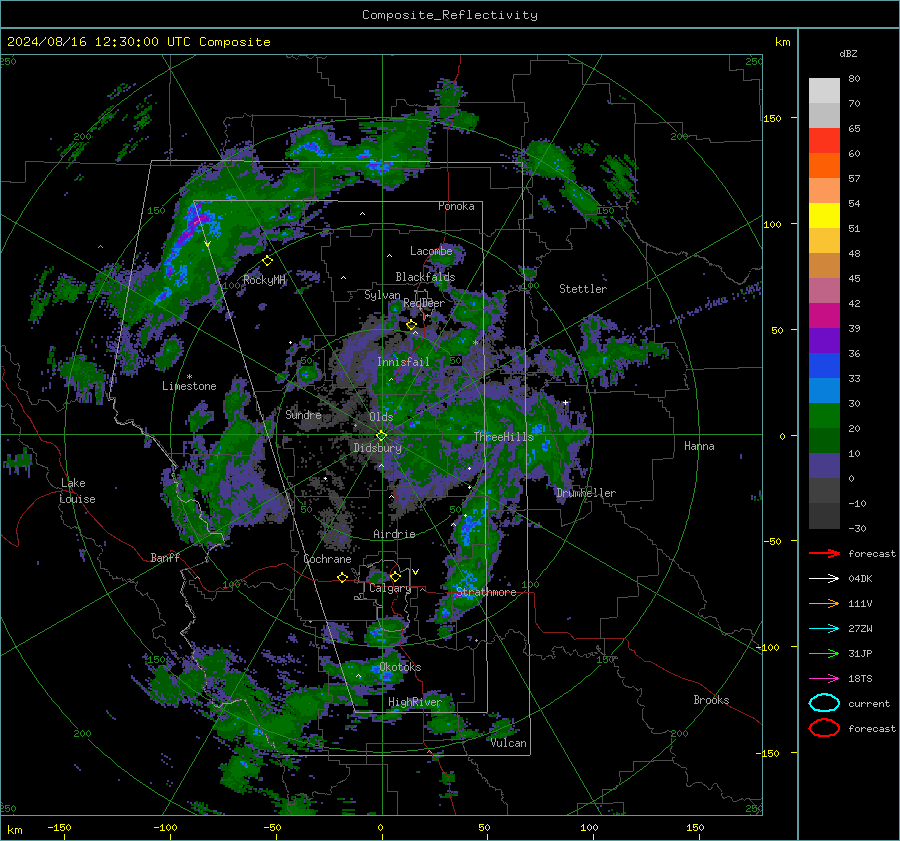
Task: Click the yellow diamond marker beside RockyMH
Action: coord(267,261)
